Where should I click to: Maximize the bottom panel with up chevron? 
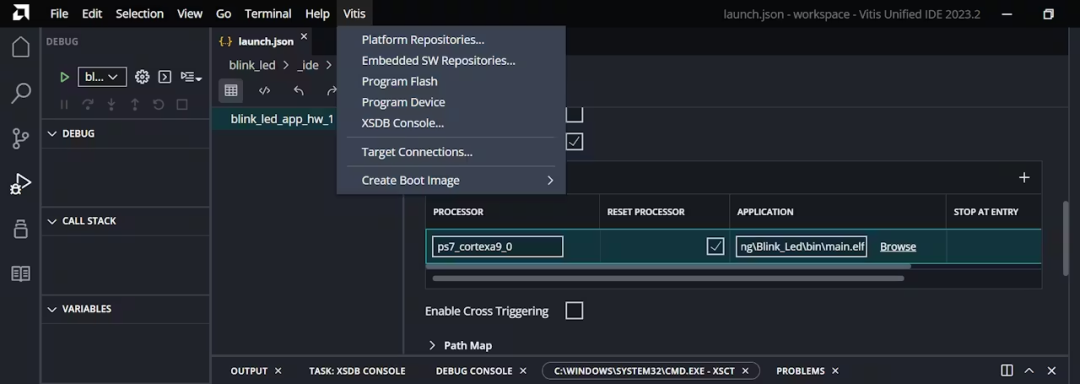1029,371
